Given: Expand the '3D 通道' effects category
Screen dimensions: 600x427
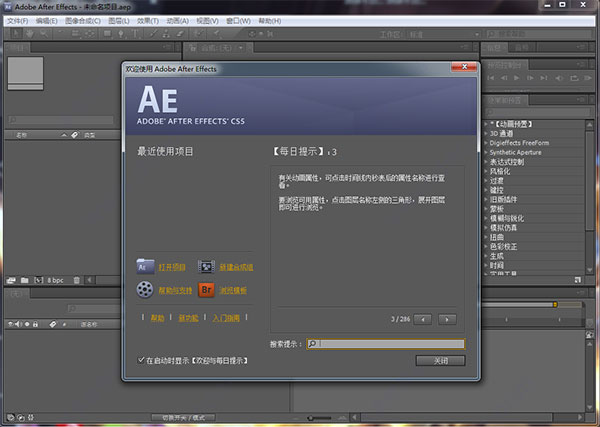Looking at the screenshot, I should pos(487,134).
